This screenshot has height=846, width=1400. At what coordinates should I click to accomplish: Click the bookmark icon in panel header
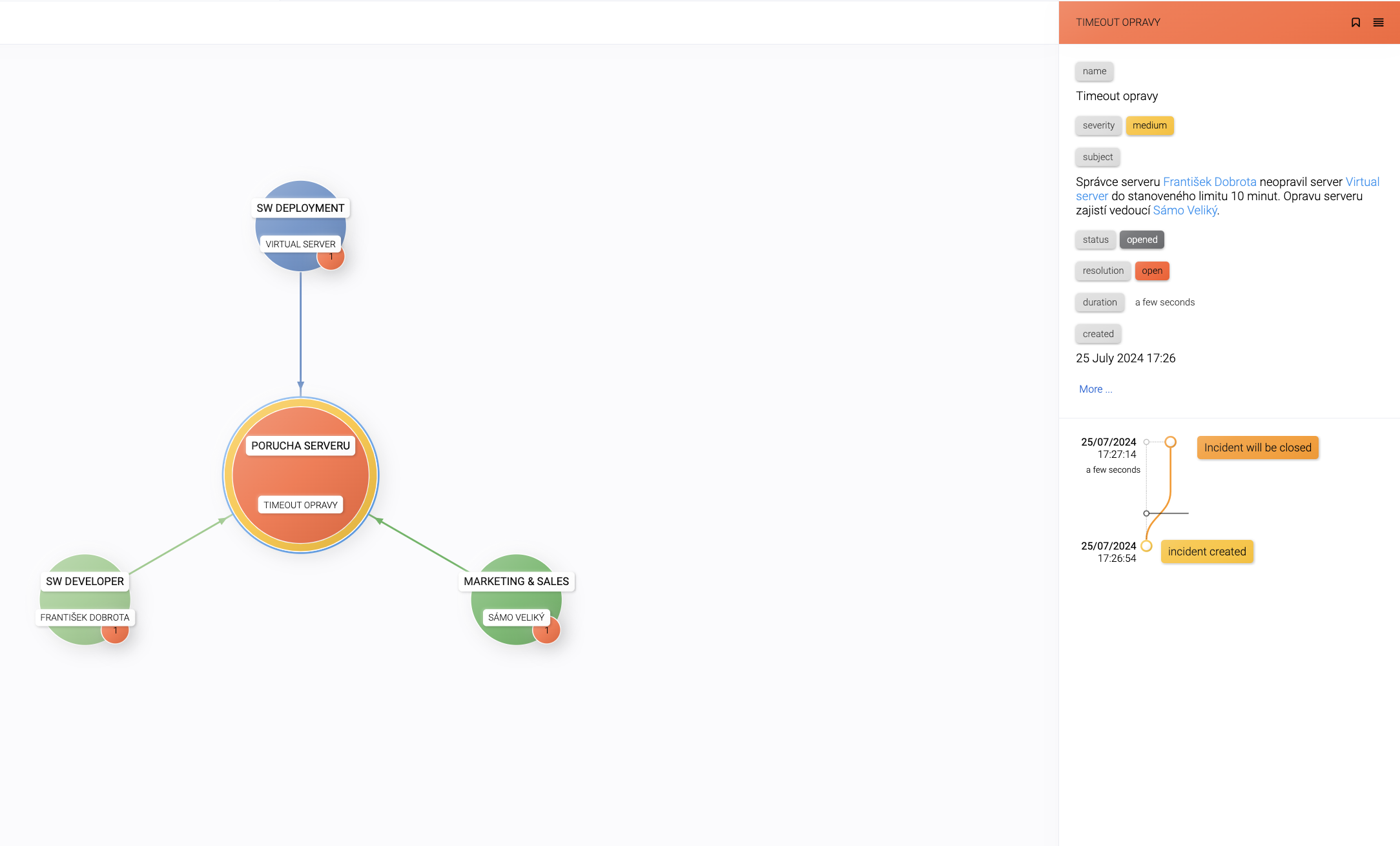pos(1355,23)
